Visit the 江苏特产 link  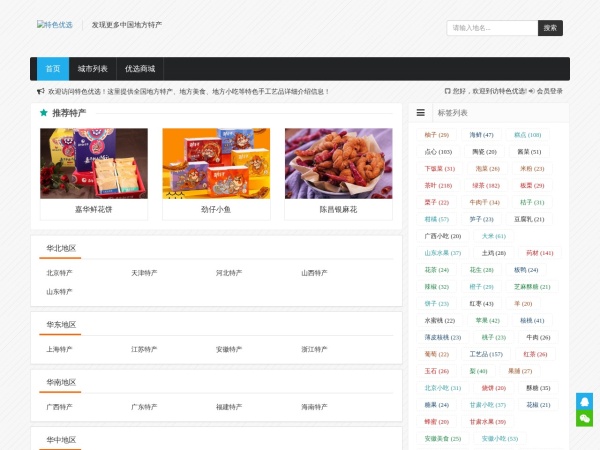[144, 349]
